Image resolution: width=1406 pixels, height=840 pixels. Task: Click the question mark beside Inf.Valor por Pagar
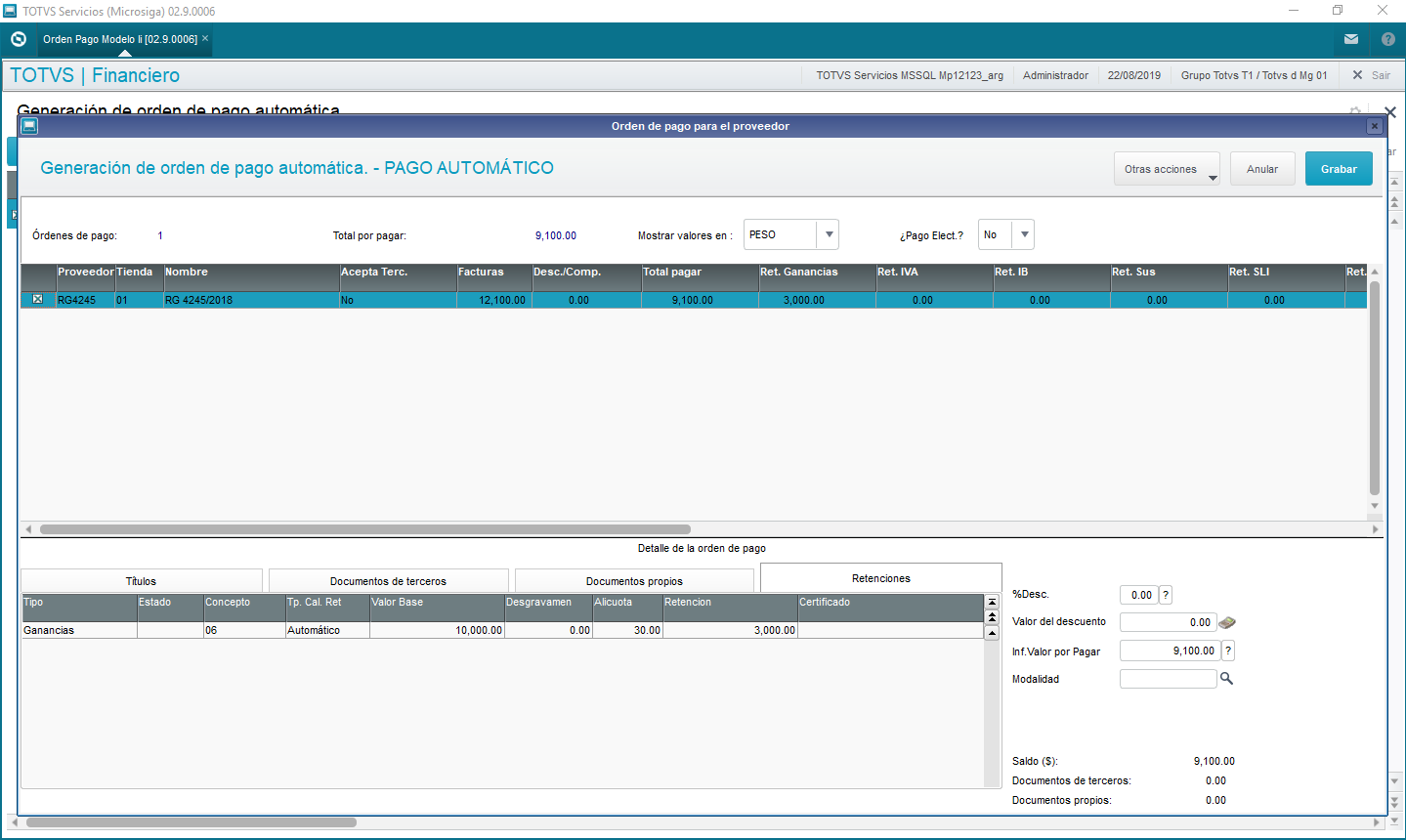(1228, 651)
